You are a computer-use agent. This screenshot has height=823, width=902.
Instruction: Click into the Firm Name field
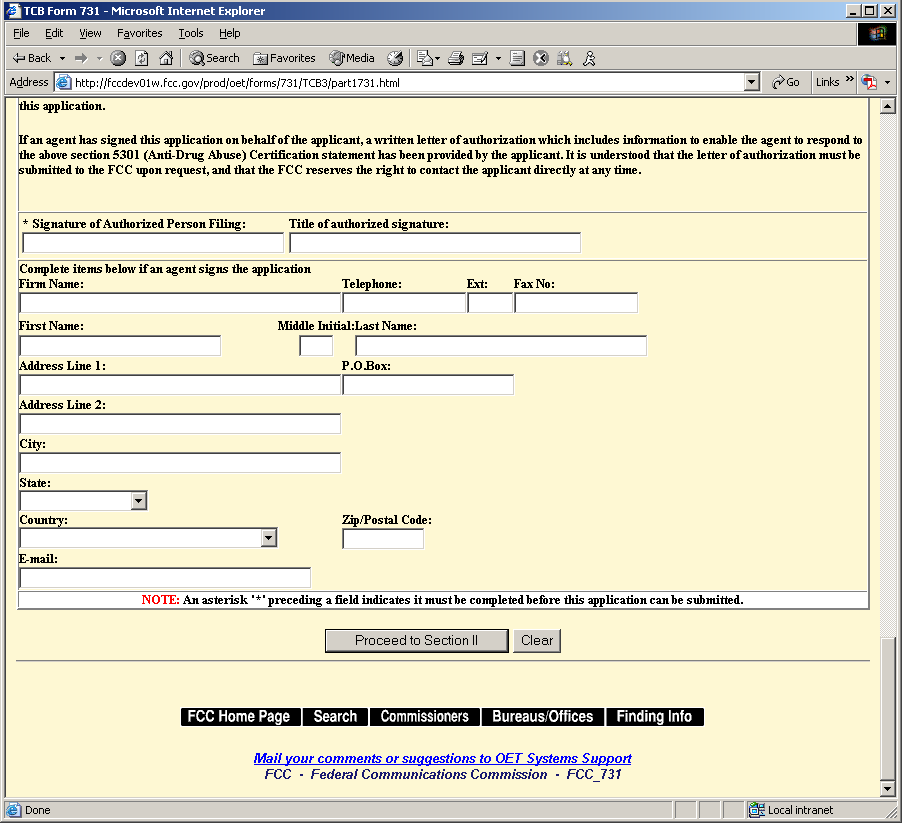[x=180, y=303]
